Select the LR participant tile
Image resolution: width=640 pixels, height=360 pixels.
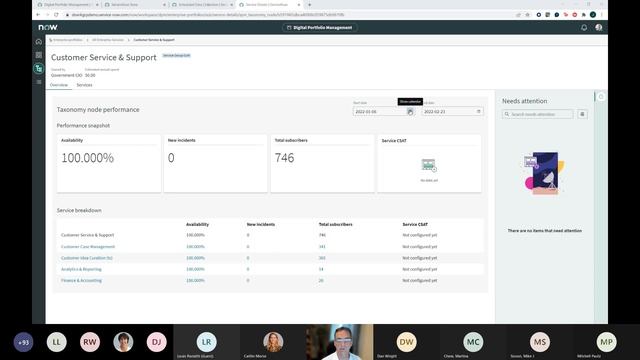(207, 342)
